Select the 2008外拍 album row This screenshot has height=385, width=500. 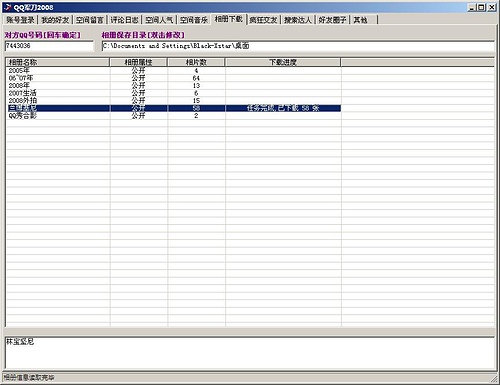(x=173, y=100)
